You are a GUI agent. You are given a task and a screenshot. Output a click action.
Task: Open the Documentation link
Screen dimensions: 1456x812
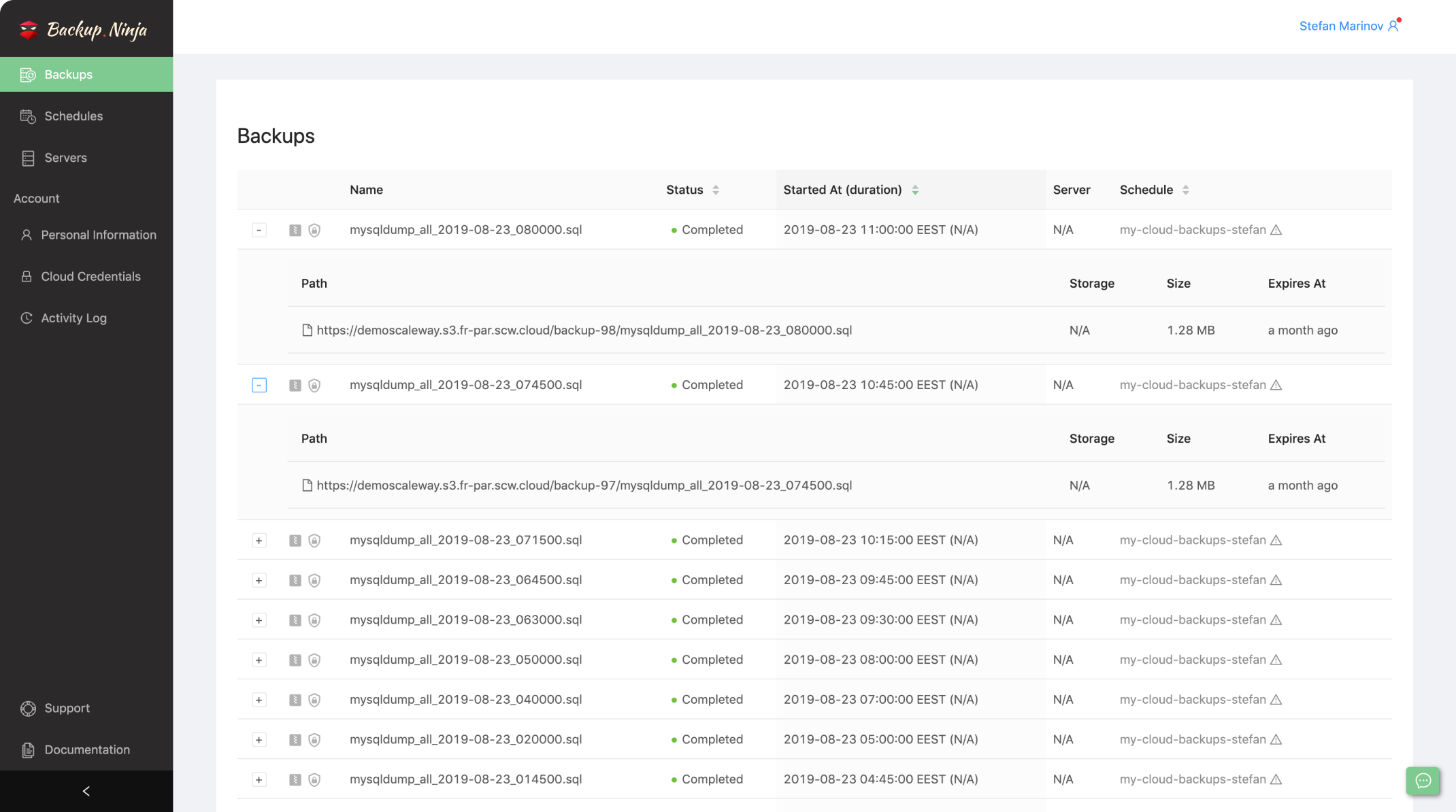coord(86,749)
